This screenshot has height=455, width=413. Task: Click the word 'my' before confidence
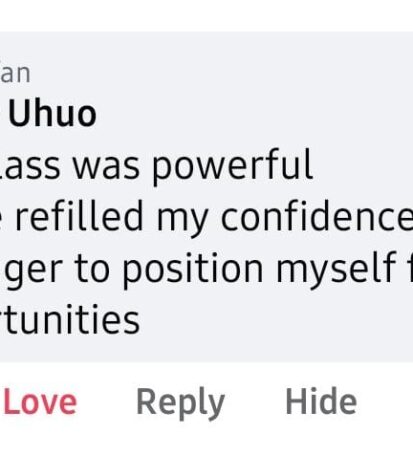point(182,220)
